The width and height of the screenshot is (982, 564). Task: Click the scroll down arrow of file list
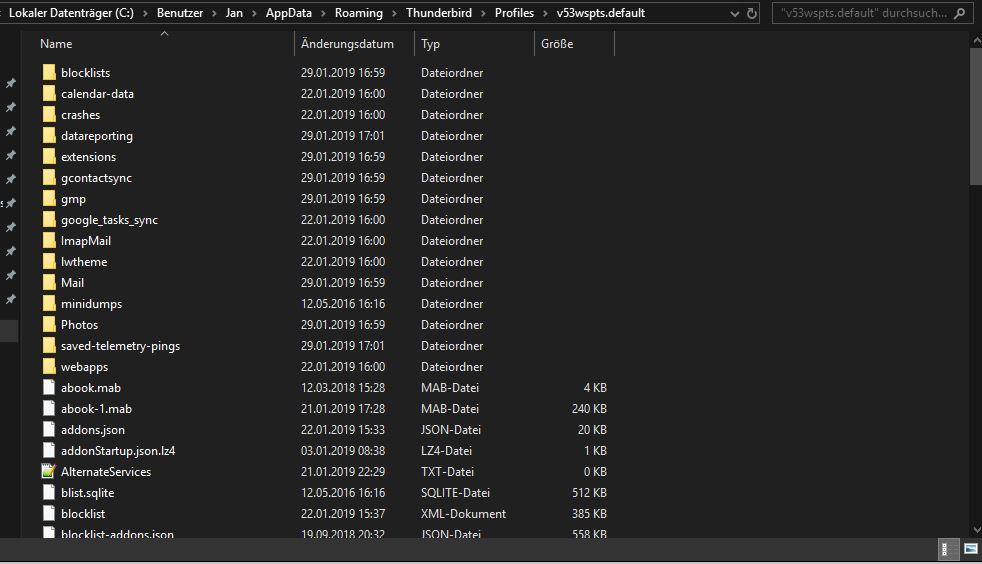click(976, 529)
